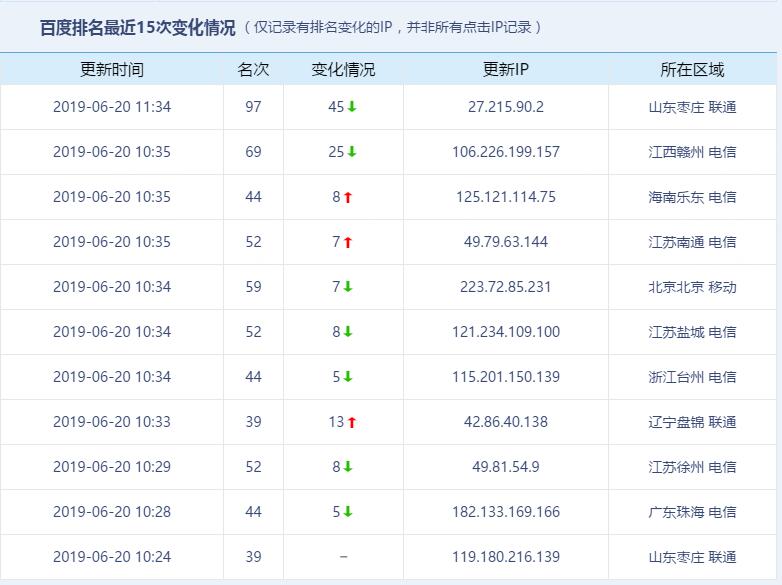Click the 更新IP column header
Viewport: 782px width, 585px height.
click(x=506, y=69)
